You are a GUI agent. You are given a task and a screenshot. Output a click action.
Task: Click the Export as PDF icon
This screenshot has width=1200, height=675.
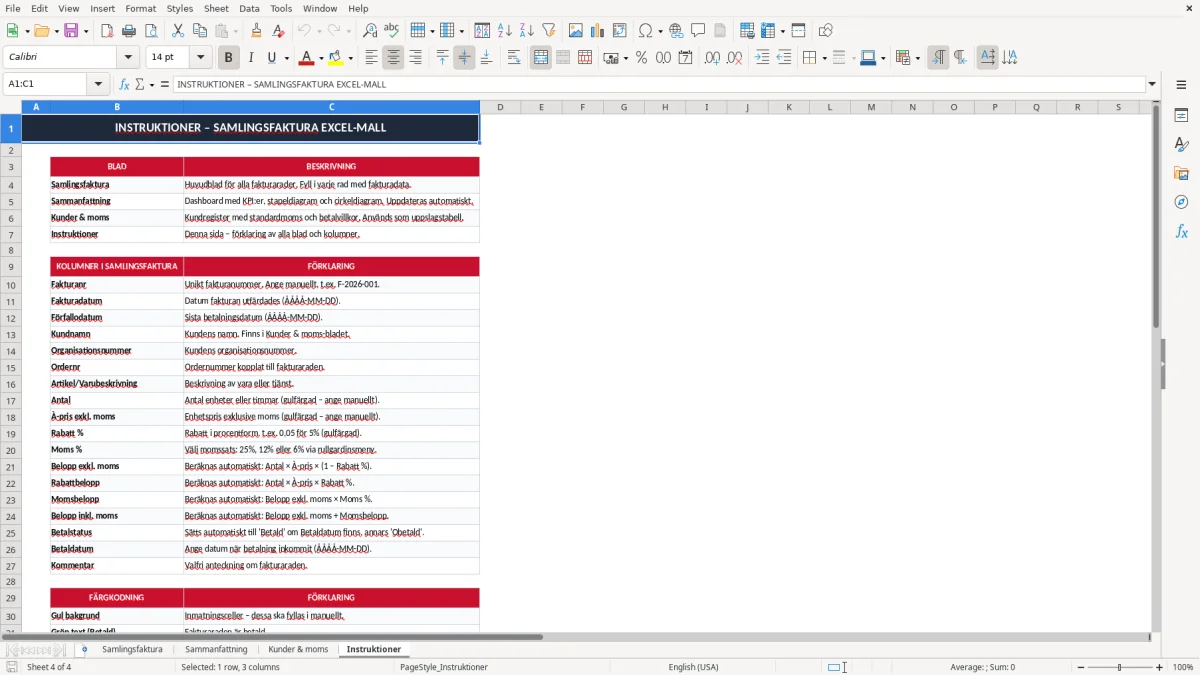coord(107,31)
